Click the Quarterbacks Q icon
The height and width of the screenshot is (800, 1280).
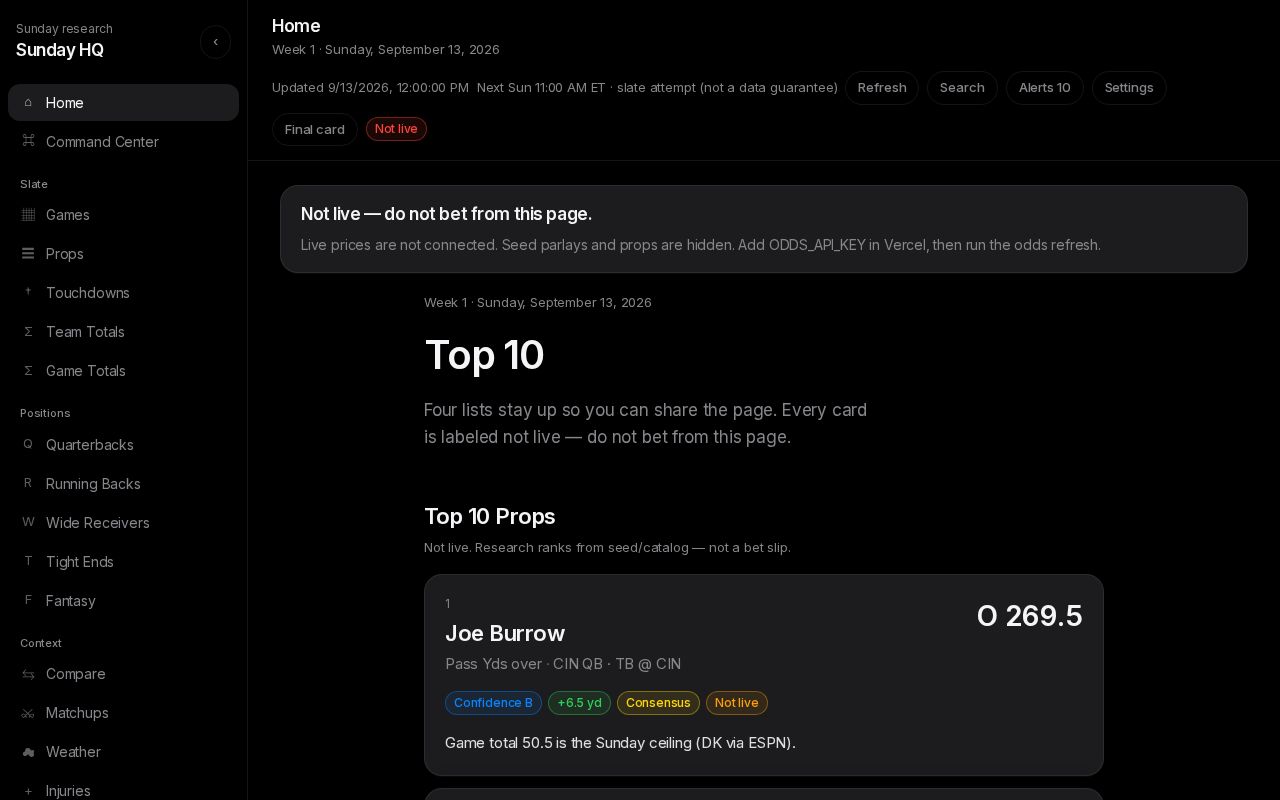(28, 444)
